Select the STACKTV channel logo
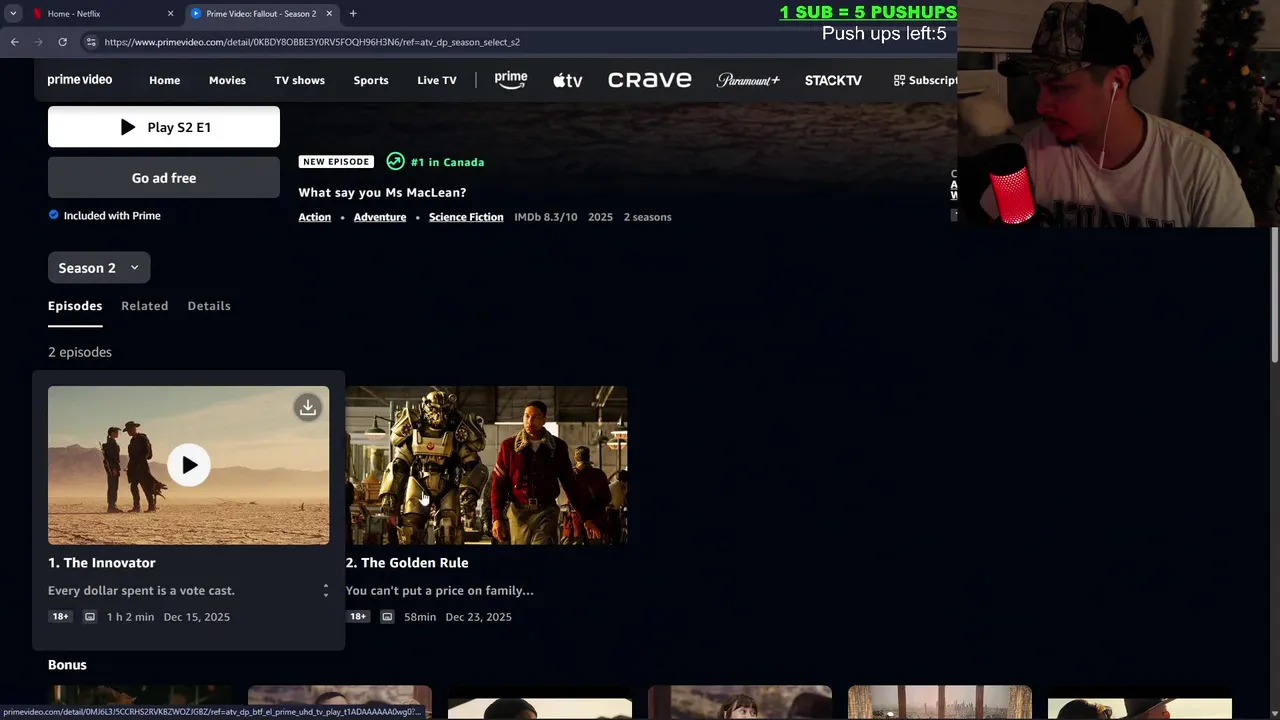The height and width of the screenshot is (720, 1280). [x=833, y=80]
